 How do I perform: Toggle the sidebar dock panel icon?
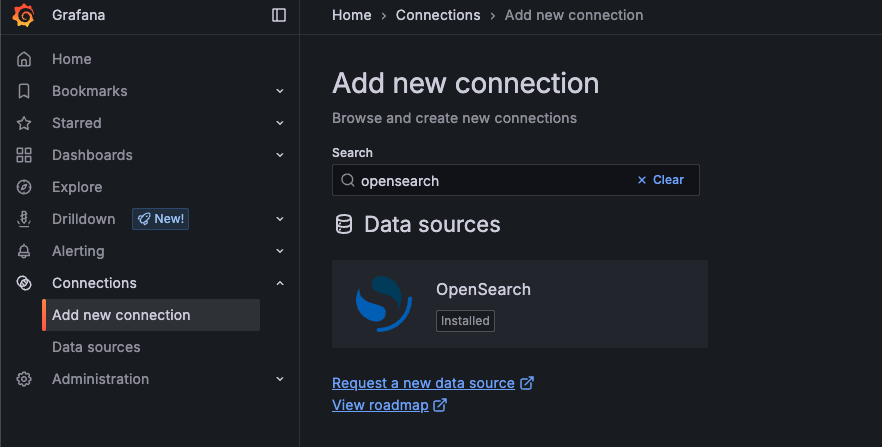(279, 15)
